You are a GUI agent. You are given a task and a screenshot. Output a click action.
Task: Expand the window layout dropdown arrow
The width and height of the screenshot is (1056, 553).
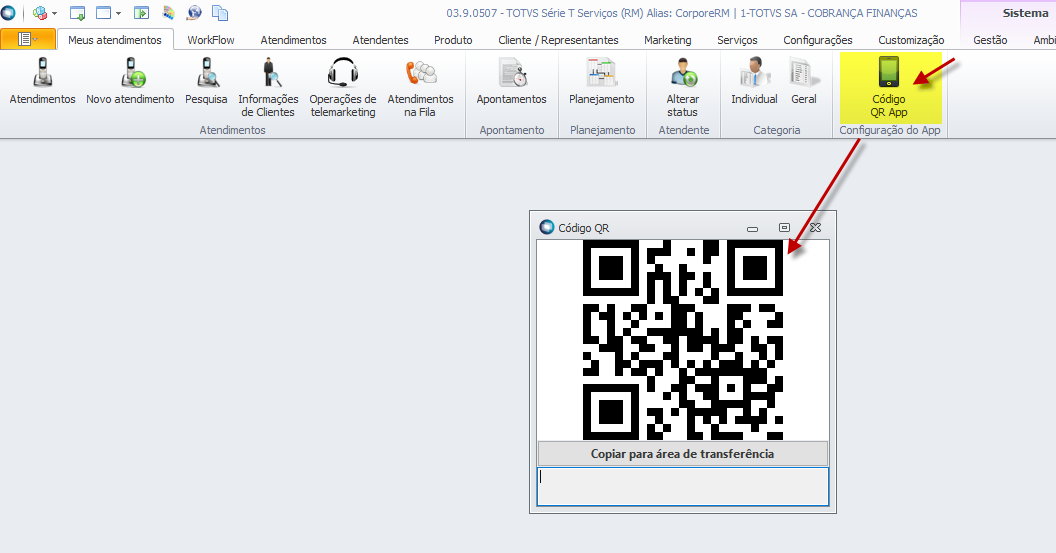119,13
